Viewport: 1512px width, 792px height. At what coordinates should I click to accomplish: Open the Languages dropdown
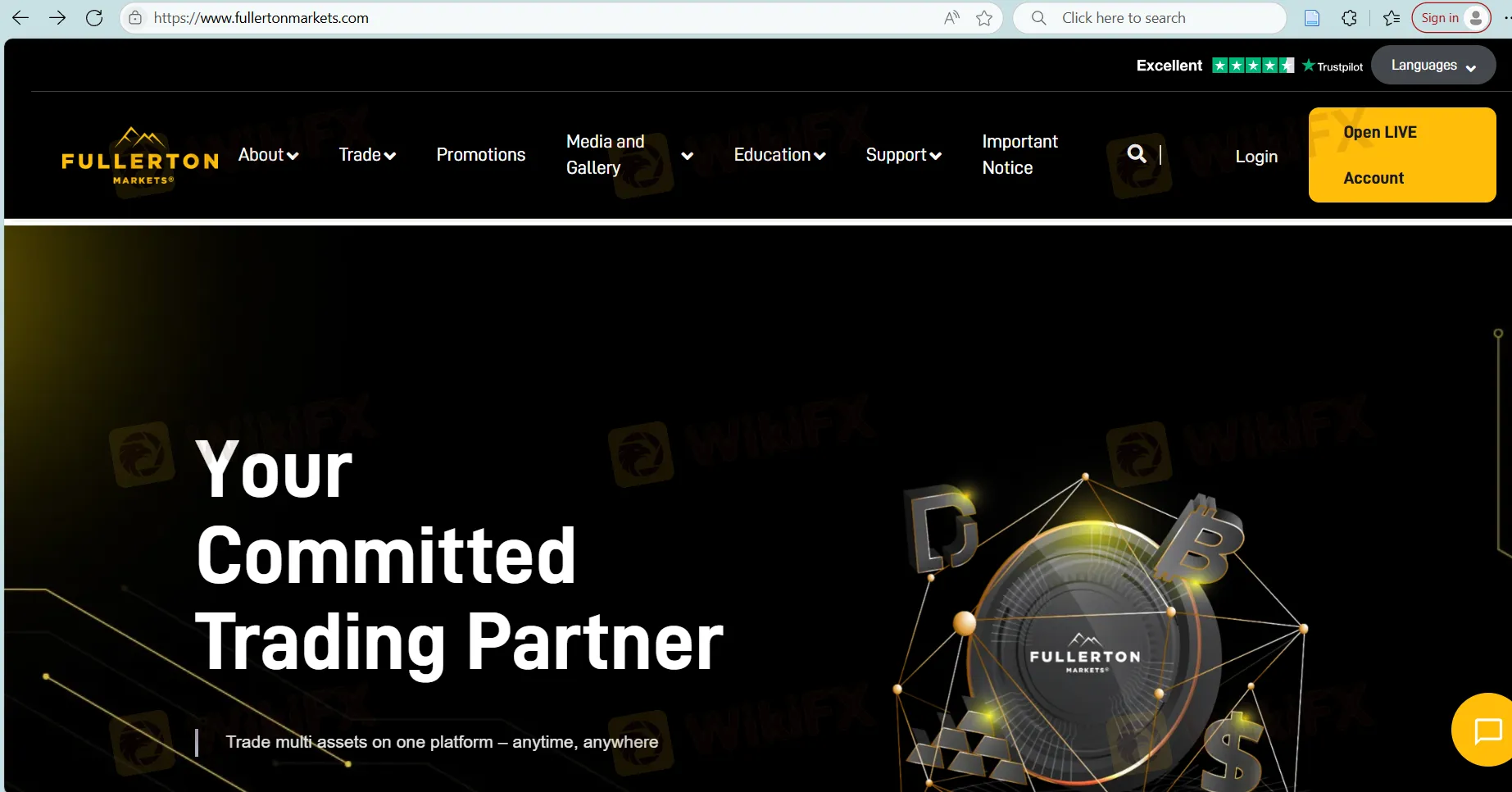pos(1433,66)
